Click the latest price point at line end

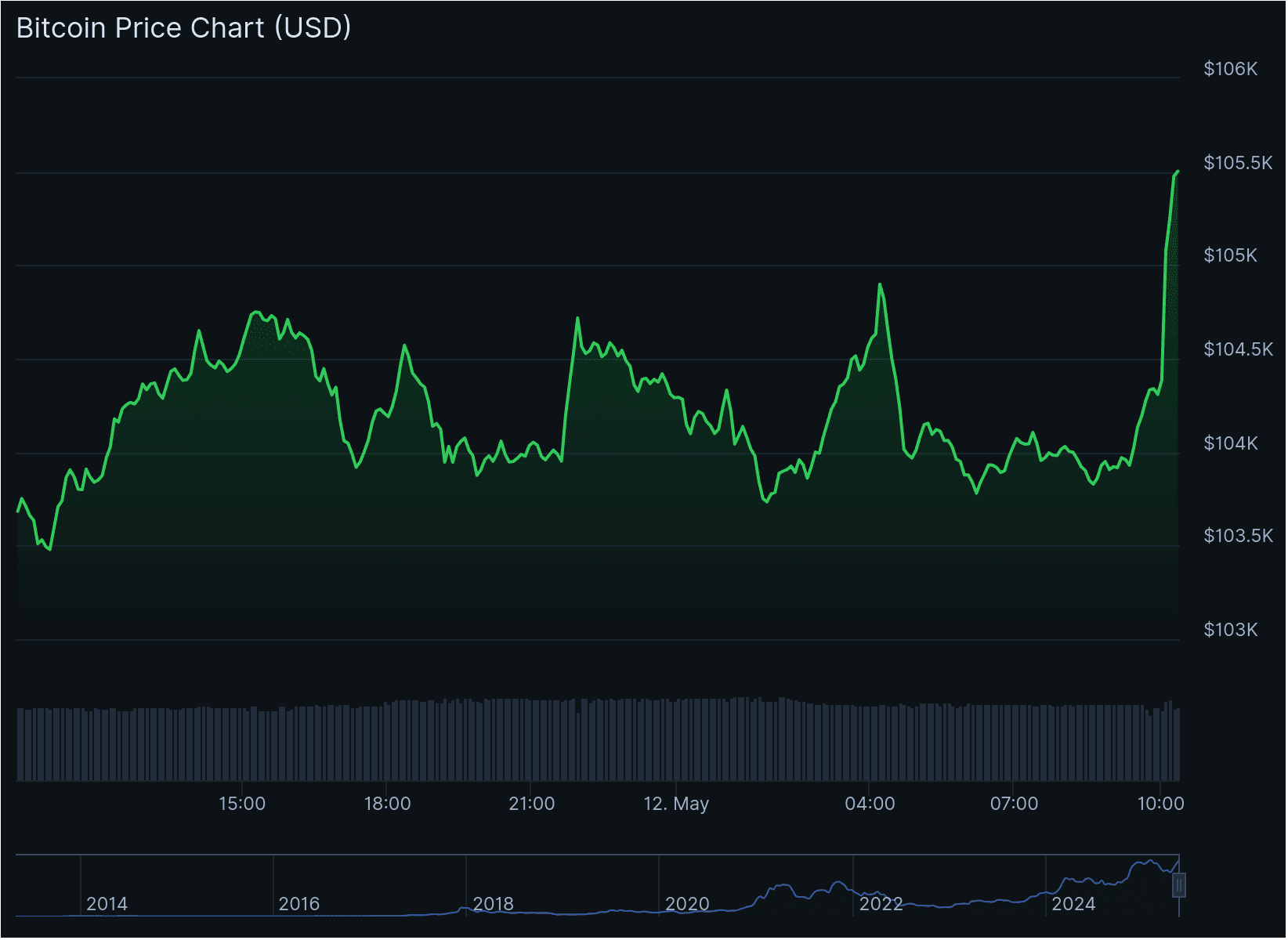(1178, 172)
